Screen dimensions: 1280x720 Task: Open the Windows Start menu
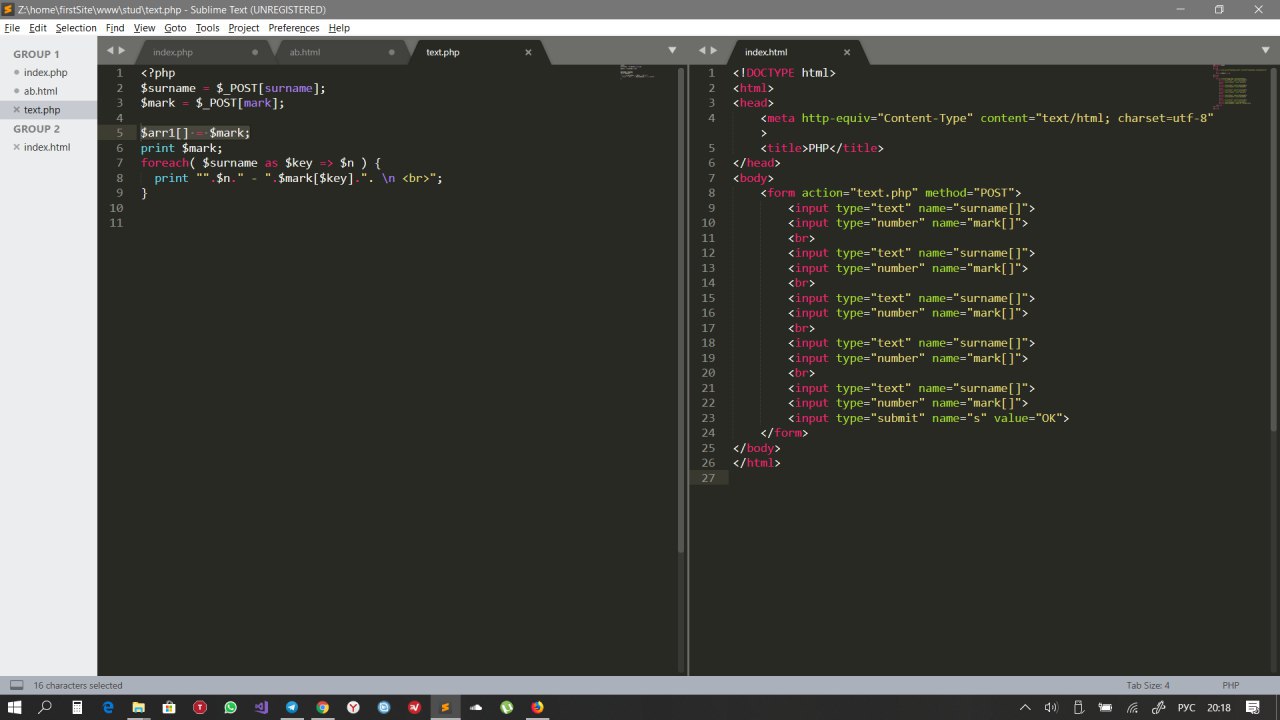click(x=15, y=707)
